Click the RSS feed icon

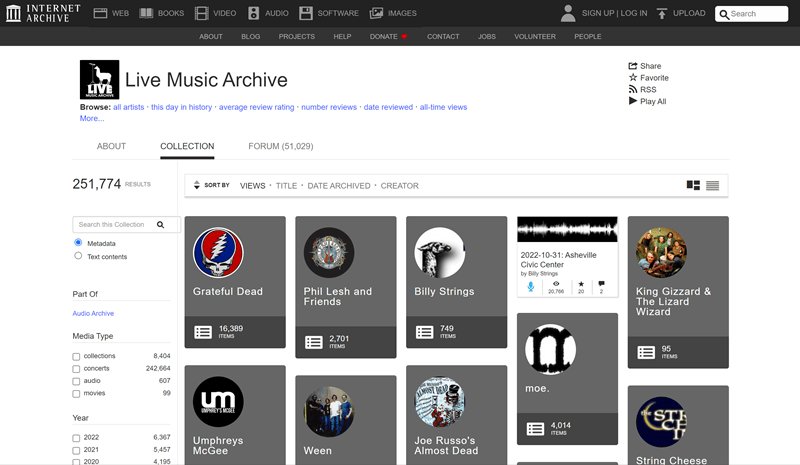(x=633, y=89)
